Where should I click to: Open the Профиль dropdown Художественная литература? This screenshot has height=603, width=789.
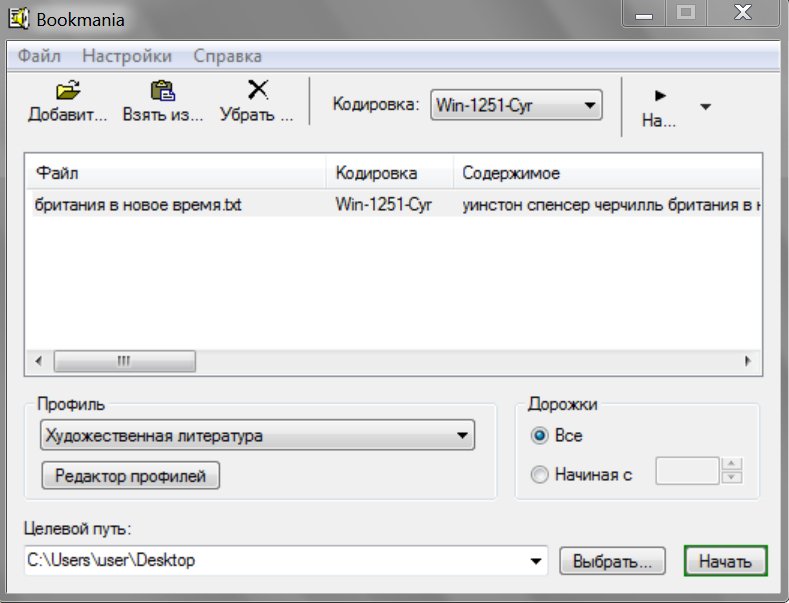[x=257, y=435]
